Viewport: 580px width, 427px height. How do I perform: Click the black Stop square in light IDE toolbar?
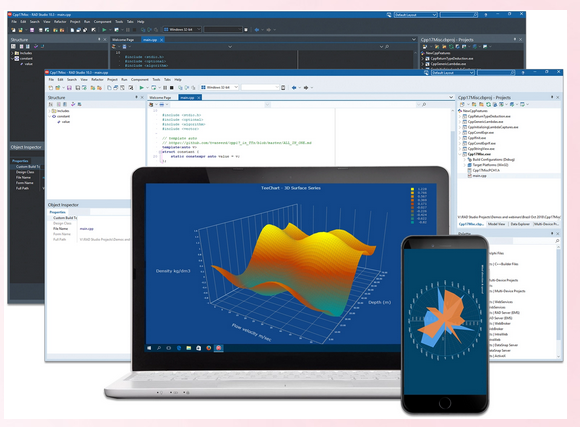tap(172, 88)
